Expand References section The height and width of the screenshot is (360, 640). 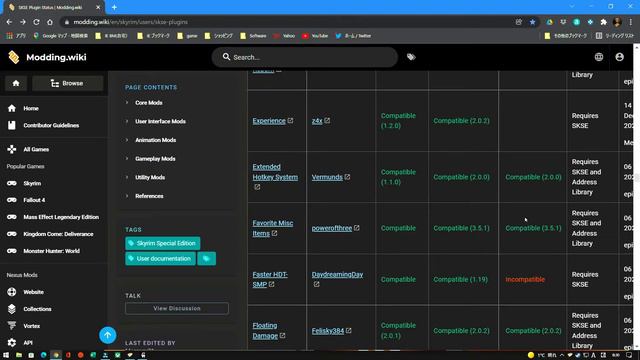(149, 196)
